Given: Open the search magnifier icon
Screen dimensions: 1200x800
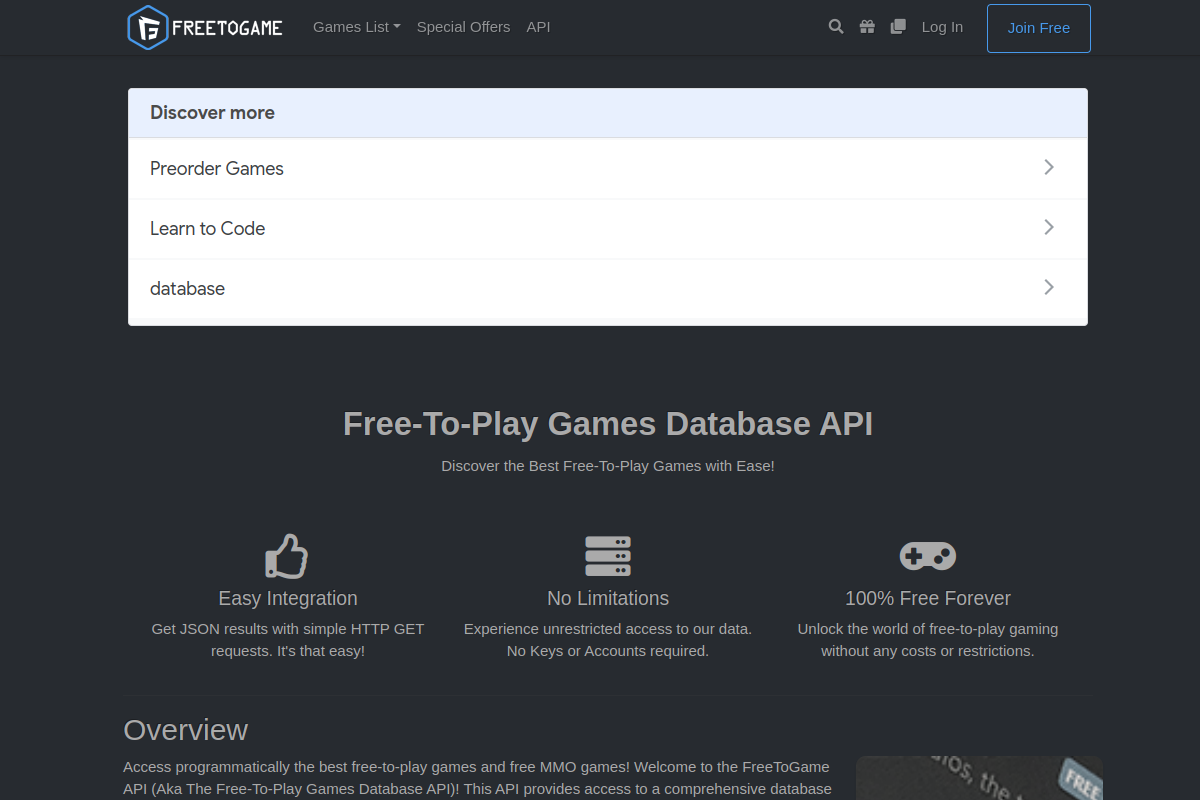Looking at the screenshot, I should point(836,27).
